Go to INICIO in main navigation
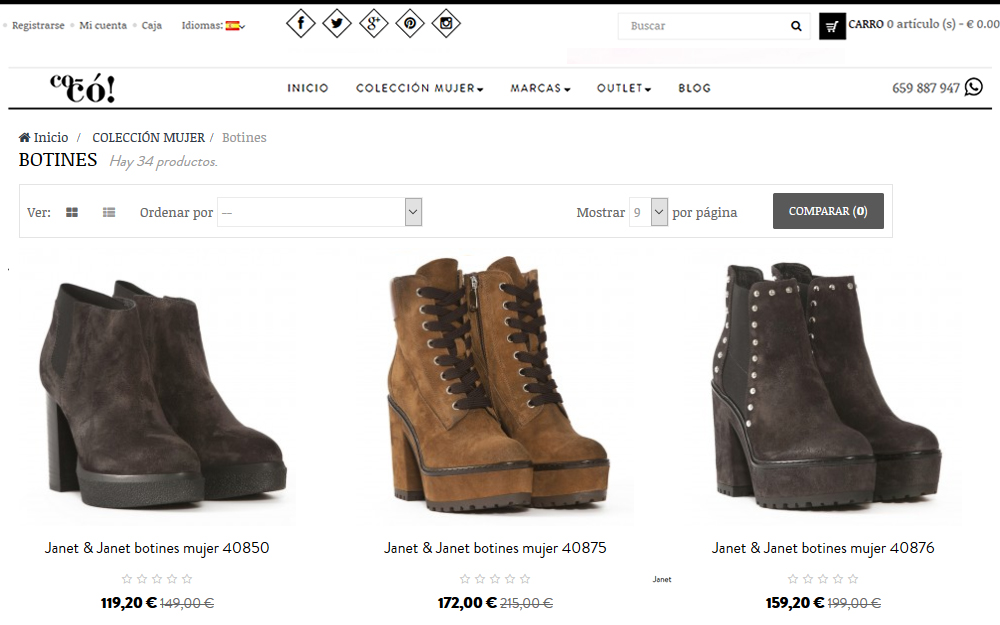Viewport: 1000px width, 625px height. coord(307,88)
